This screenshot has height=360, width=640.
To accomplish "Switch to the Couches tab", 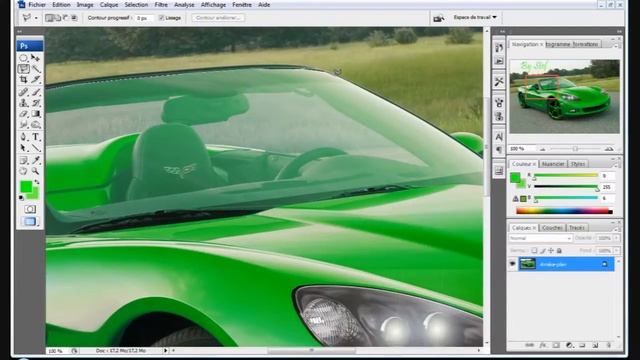I will pos(552,227).
